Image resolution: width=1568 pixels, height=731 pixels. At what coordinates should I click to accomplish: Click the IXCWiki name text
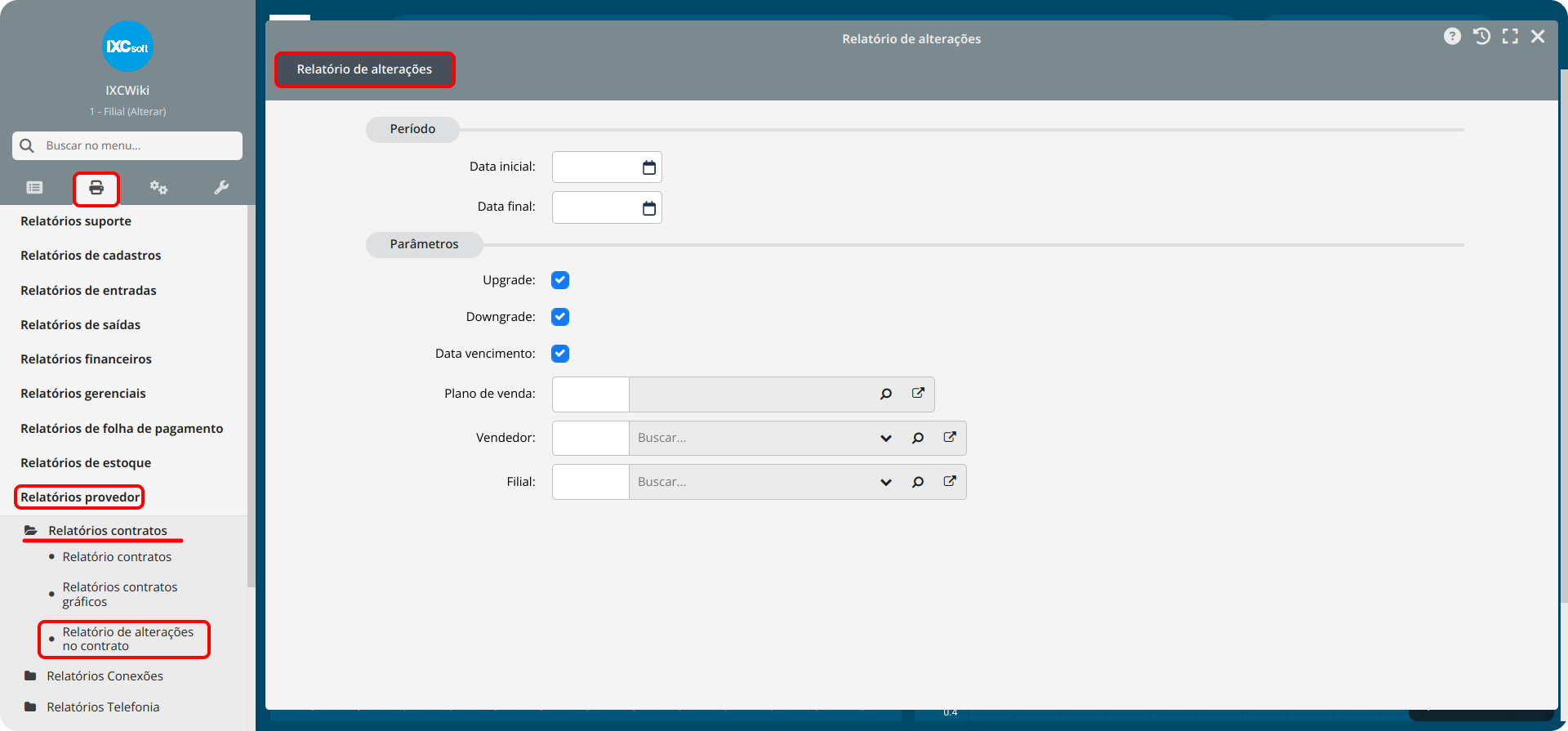pos(127,91)
